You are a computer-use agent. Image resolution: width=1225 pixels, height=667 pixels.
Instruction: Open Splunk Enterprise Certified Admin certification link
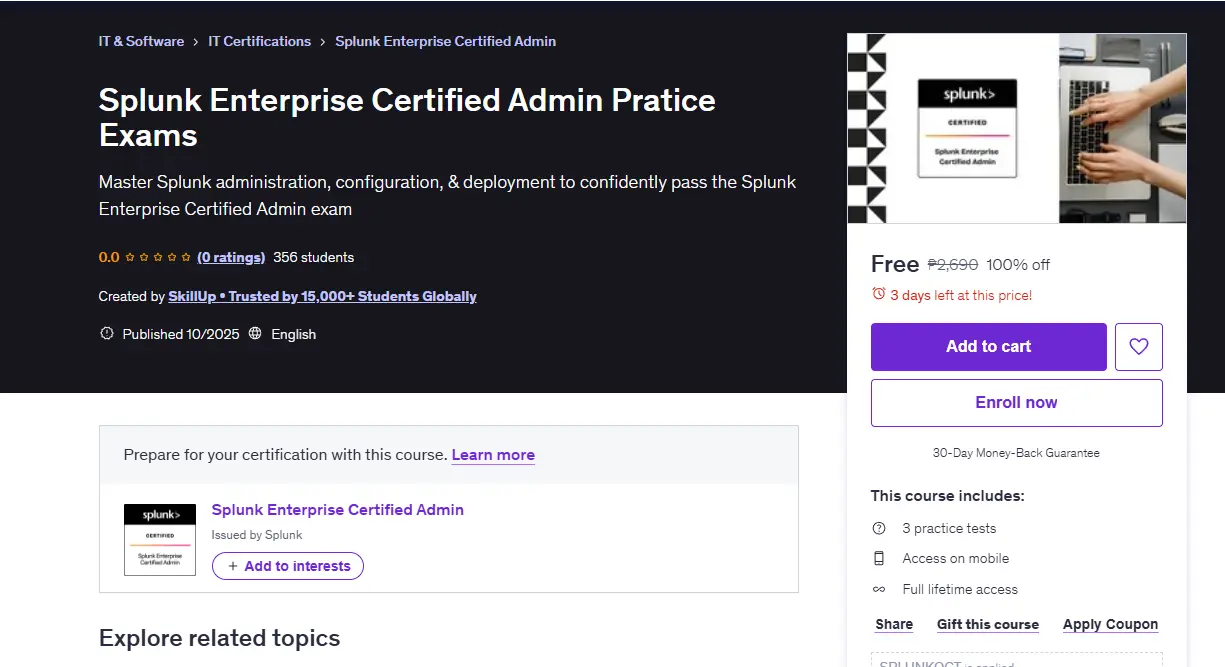pos(338,510)
